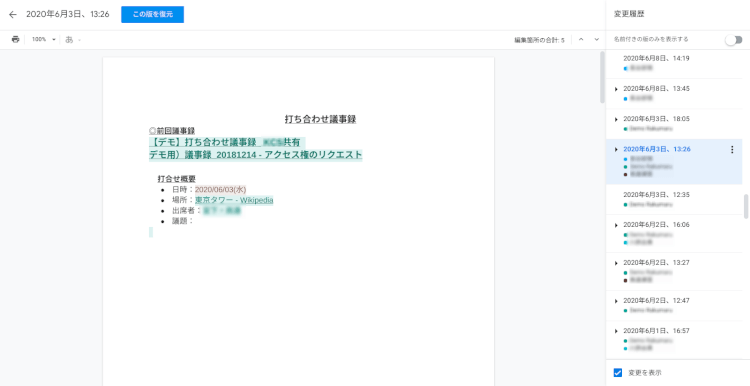The height and width of the screenshot is (386, 750).
Task: Click the print icon
Action: point(15,40)
